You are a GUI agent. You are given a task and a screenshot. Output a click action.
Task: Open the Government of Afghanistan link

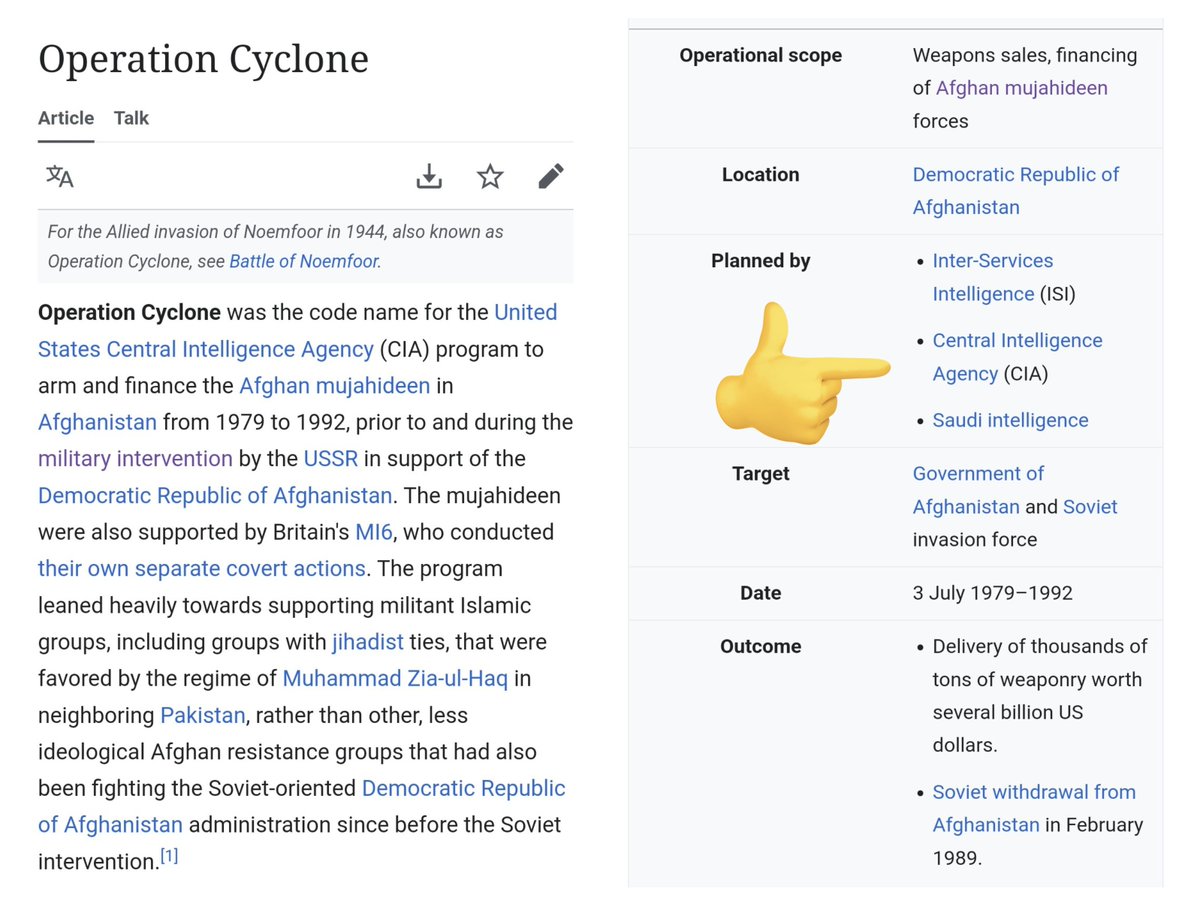978,490
